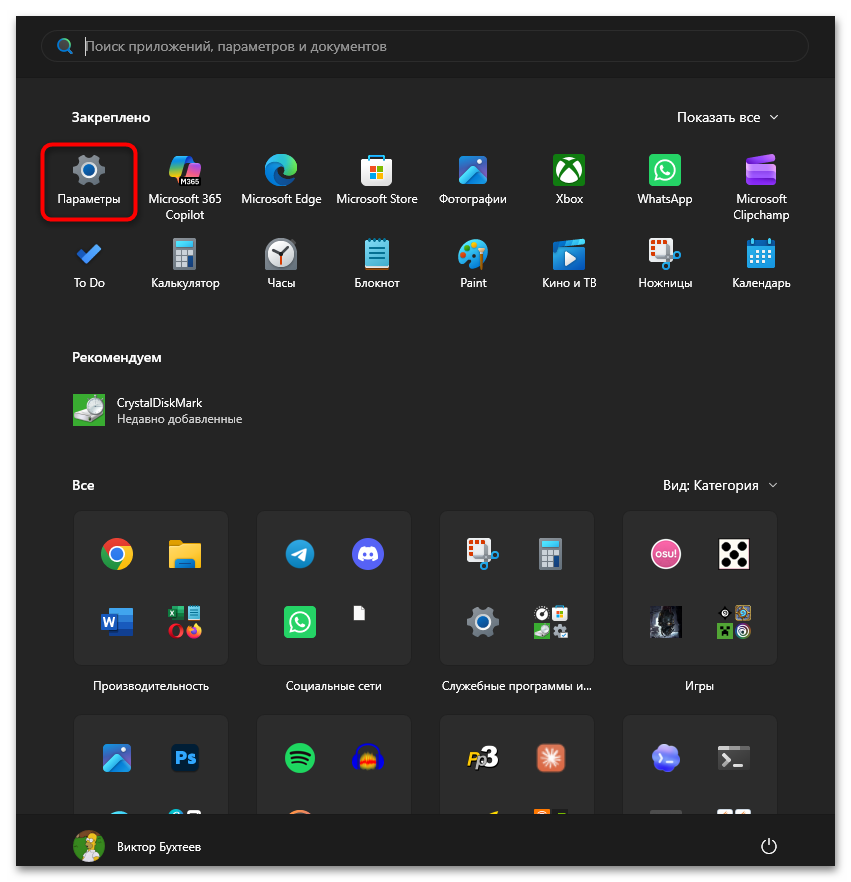Open the Часы clock app
Screen dimensions: 851x882
coord(281,264)
